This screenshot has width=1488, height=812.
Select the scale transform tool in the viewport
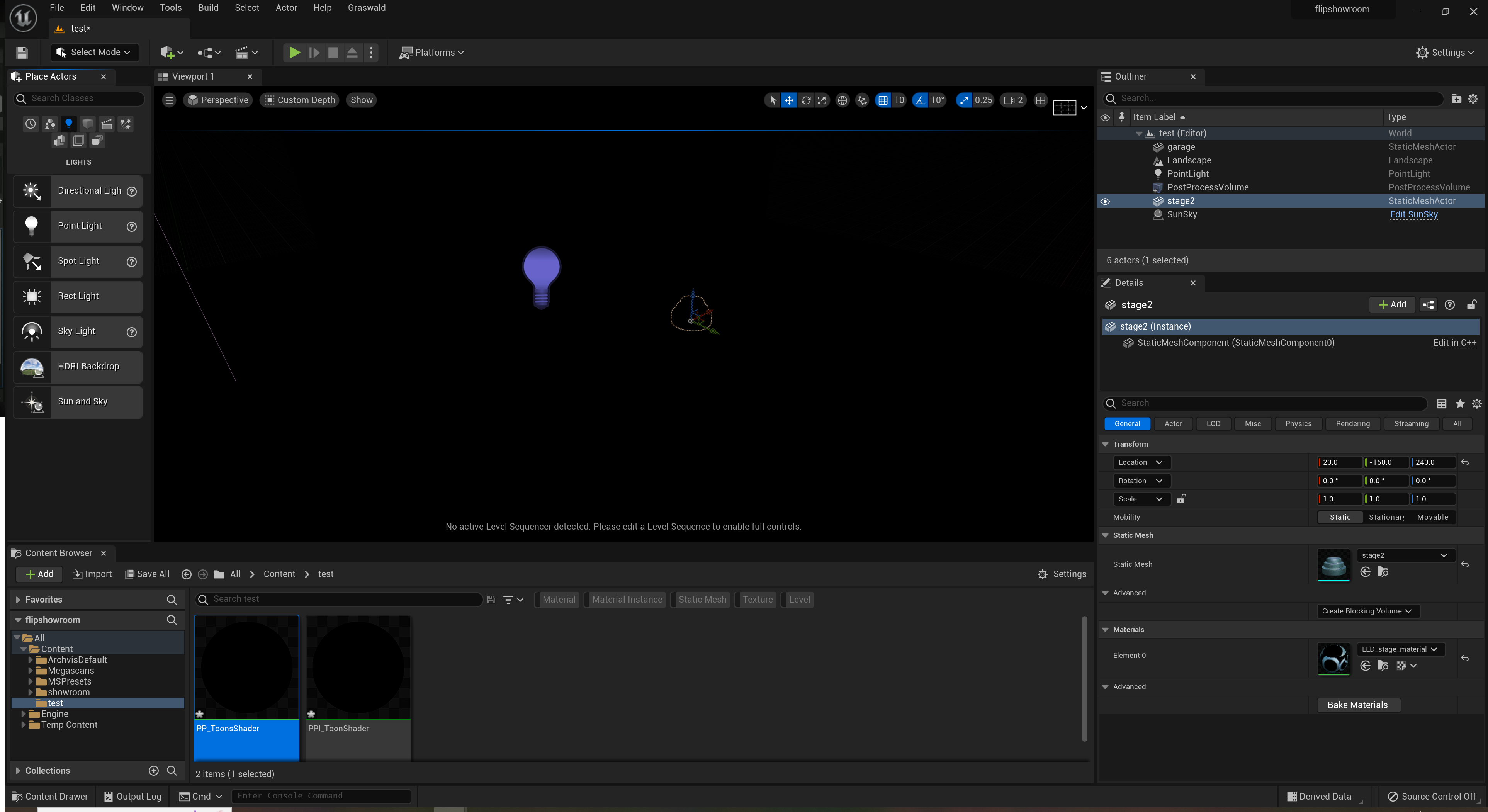[822, 100]
